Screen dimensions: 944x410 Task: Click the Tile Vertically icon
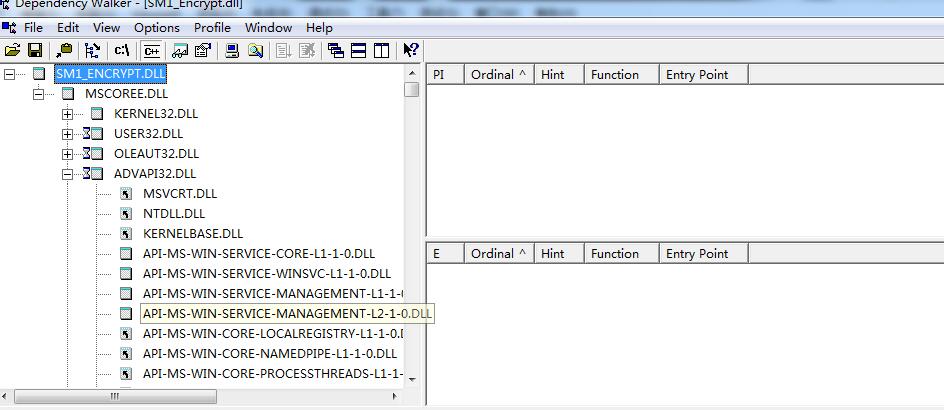point(381,51)
